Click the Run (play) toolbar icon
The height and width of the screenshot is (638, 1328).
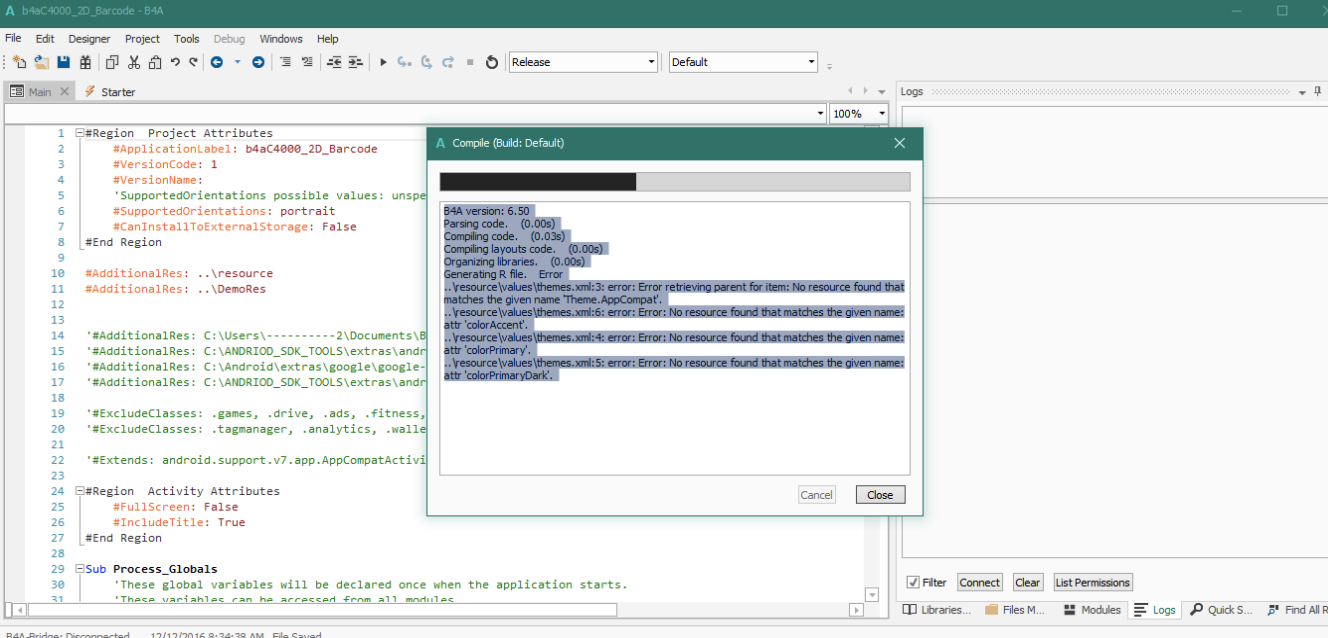pos(383,62)
